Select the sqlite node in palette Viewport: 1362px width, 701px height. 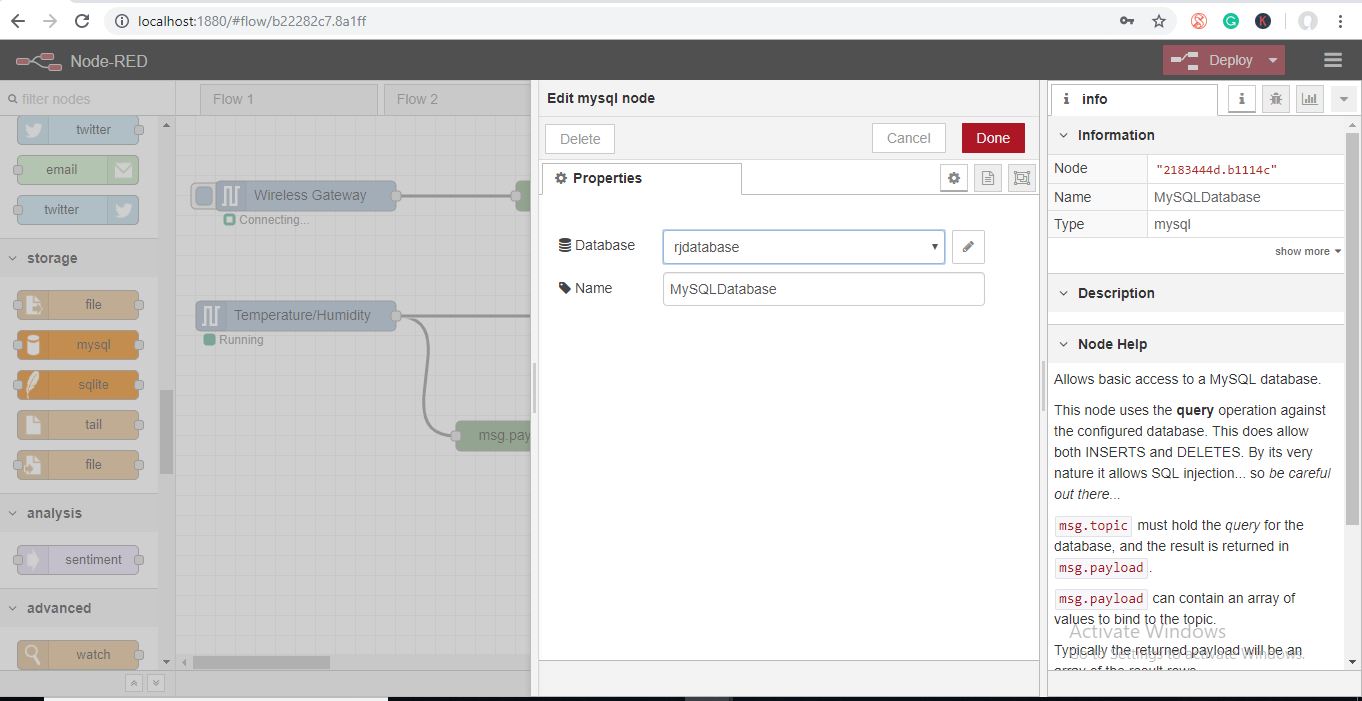(x=78, y=385)
